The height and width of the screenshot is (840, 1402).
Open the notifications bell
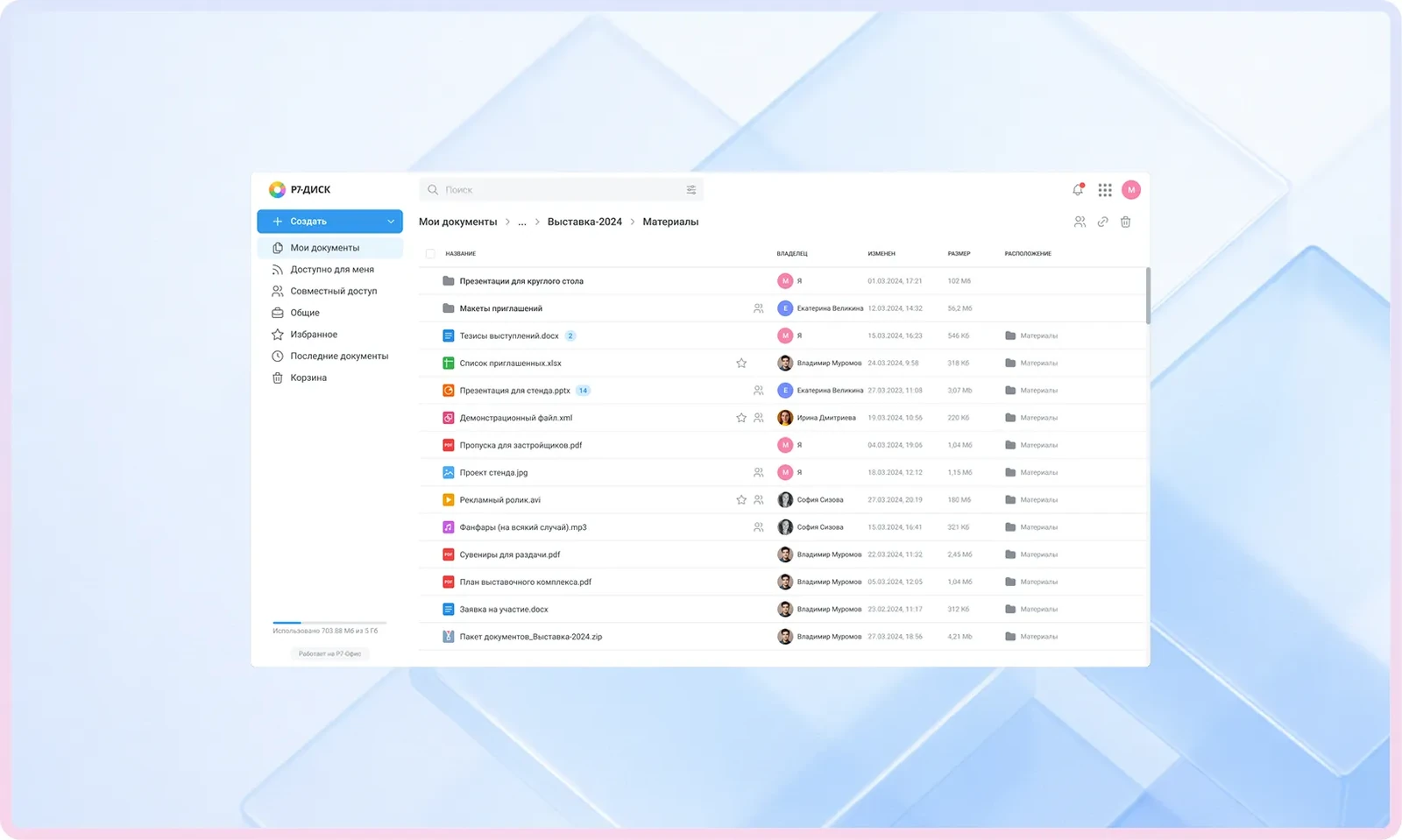(x=1078, y=189)
